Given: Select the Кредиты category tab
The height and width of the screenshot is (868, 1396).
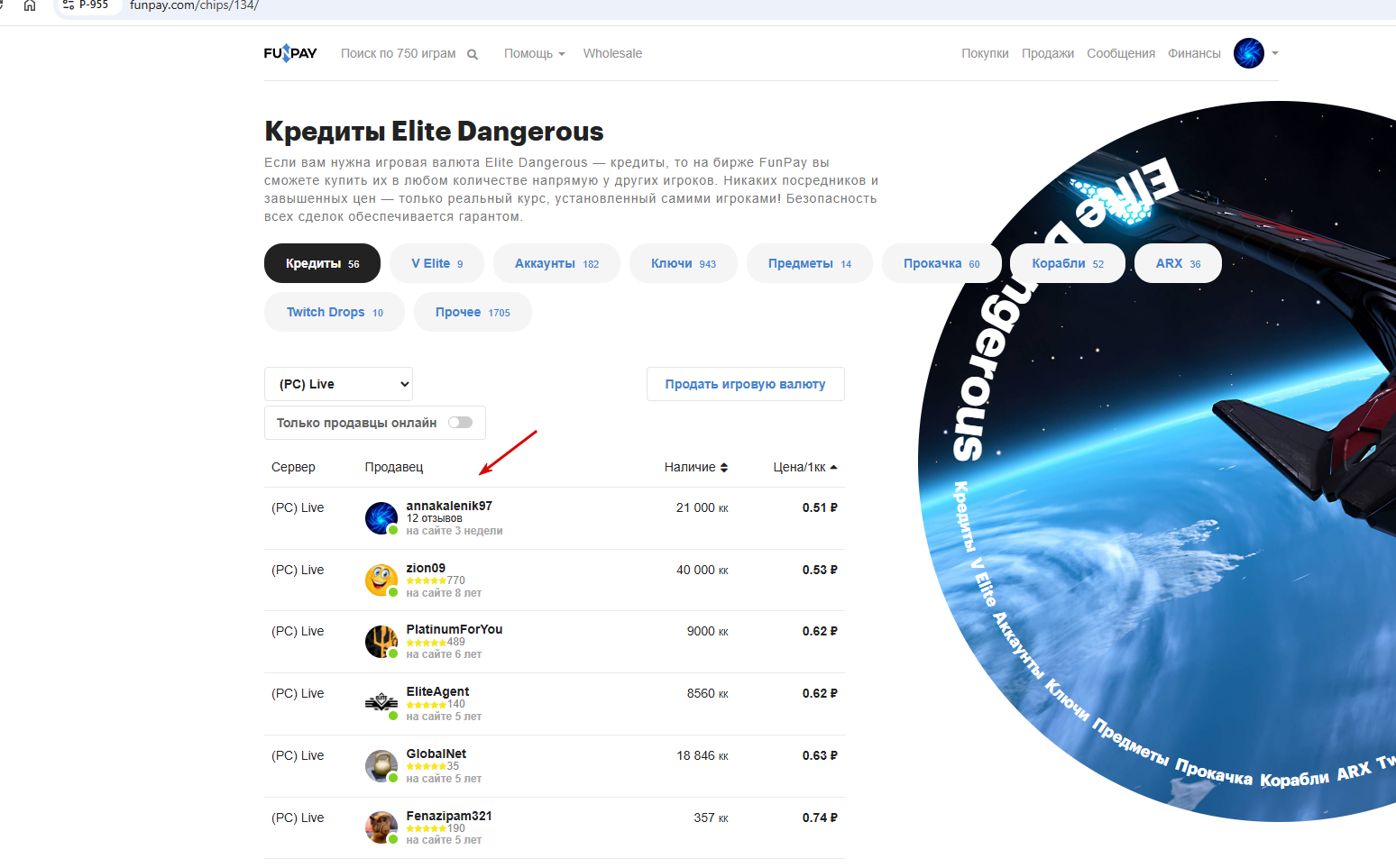Looking at the screenshot, I should click(x=322, y=263).
